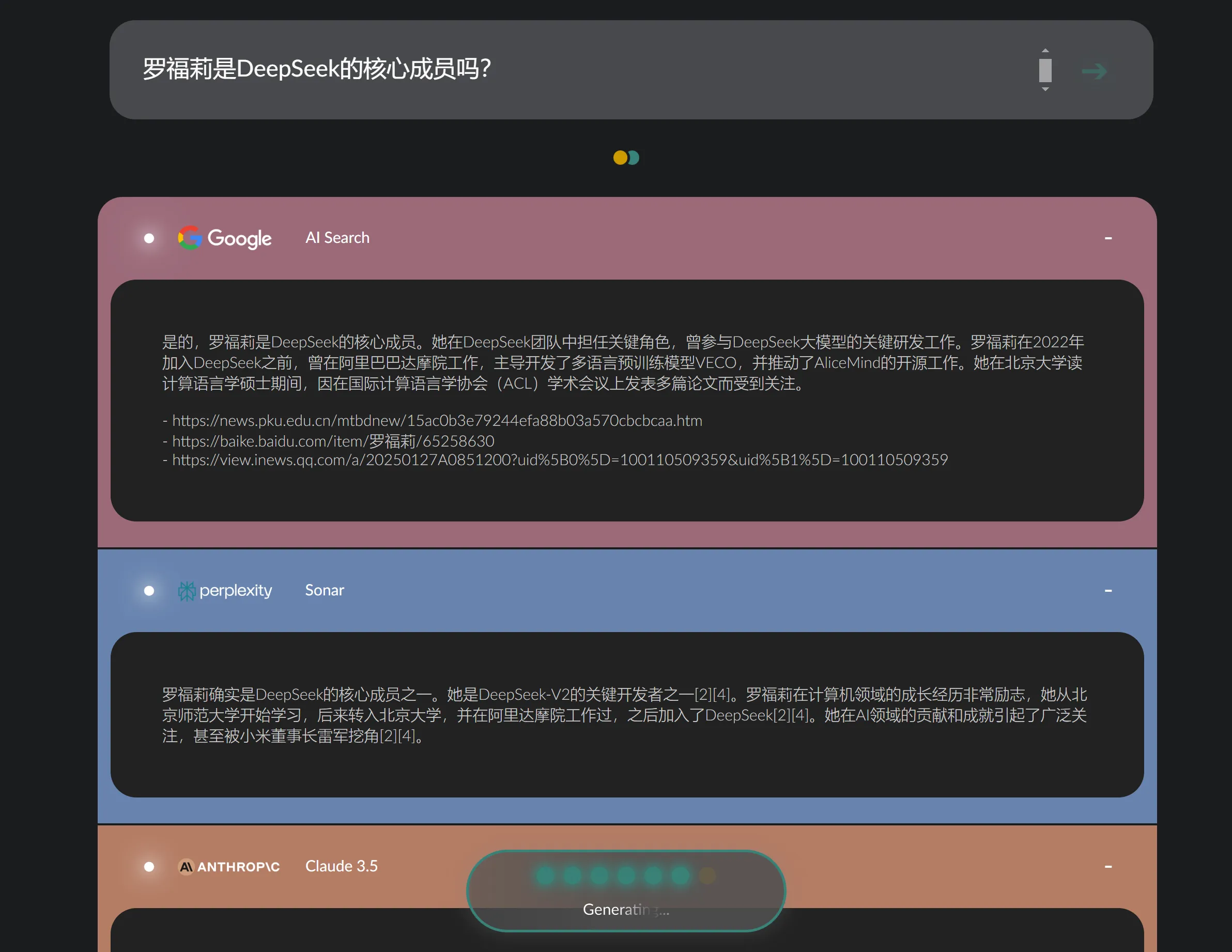Image resolution: width=1232 pixels, height=952 pixels.
Task: Click the Google logo icon
Action: click(190, 238)
